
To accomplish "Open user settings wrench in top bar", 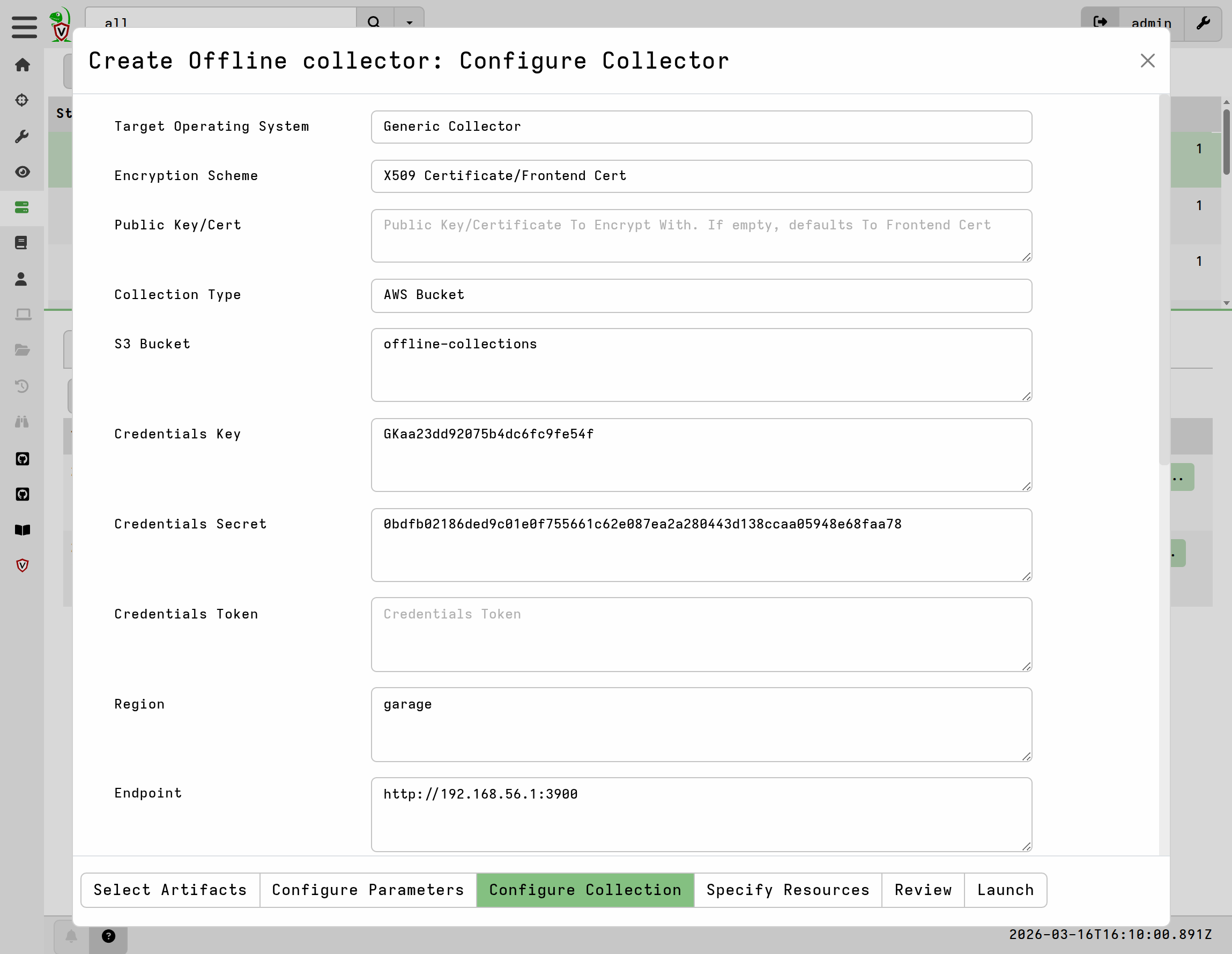I will pos(1203,23).
